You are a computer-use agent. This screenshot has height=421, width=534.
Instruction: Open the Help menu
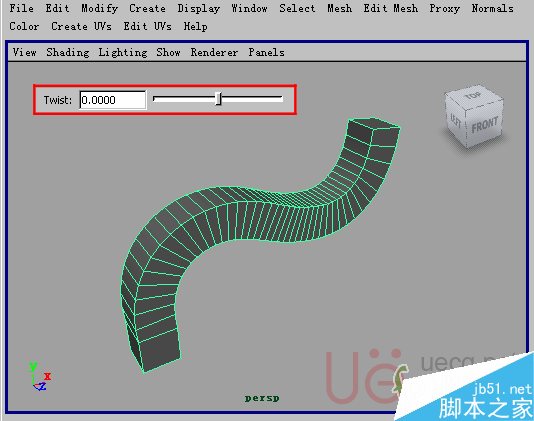pyautogui.click(x=195, y=27)
